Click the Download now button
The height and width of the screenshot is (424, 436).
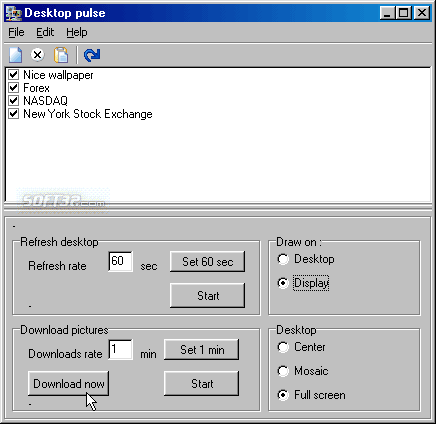point(68,384)
